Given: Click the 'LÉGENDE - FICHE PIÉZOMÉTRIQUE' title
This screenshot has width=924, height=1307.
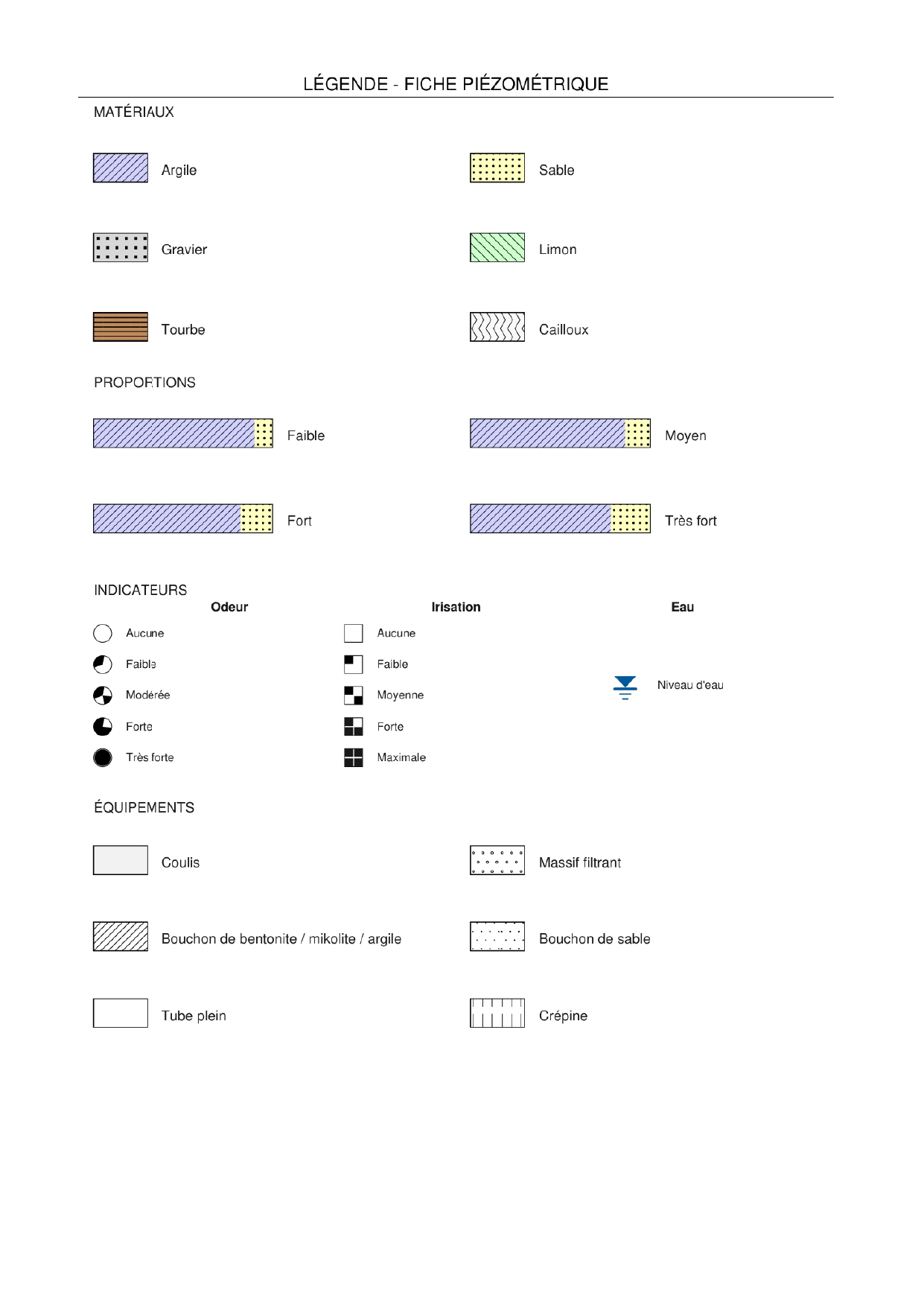Looking at the screenshot, I should [456, 84].
